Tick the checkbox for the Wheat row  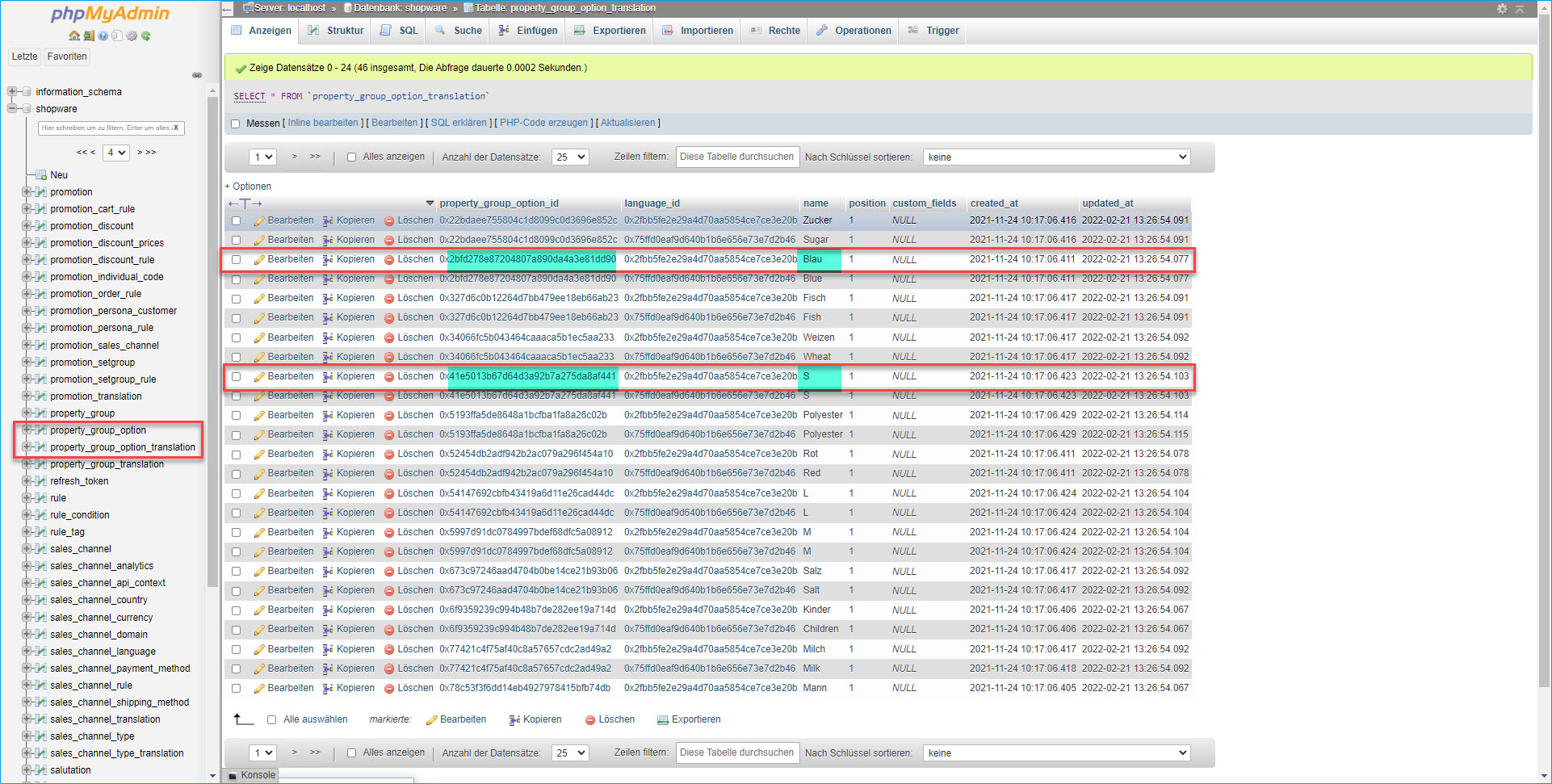(236, 357)
